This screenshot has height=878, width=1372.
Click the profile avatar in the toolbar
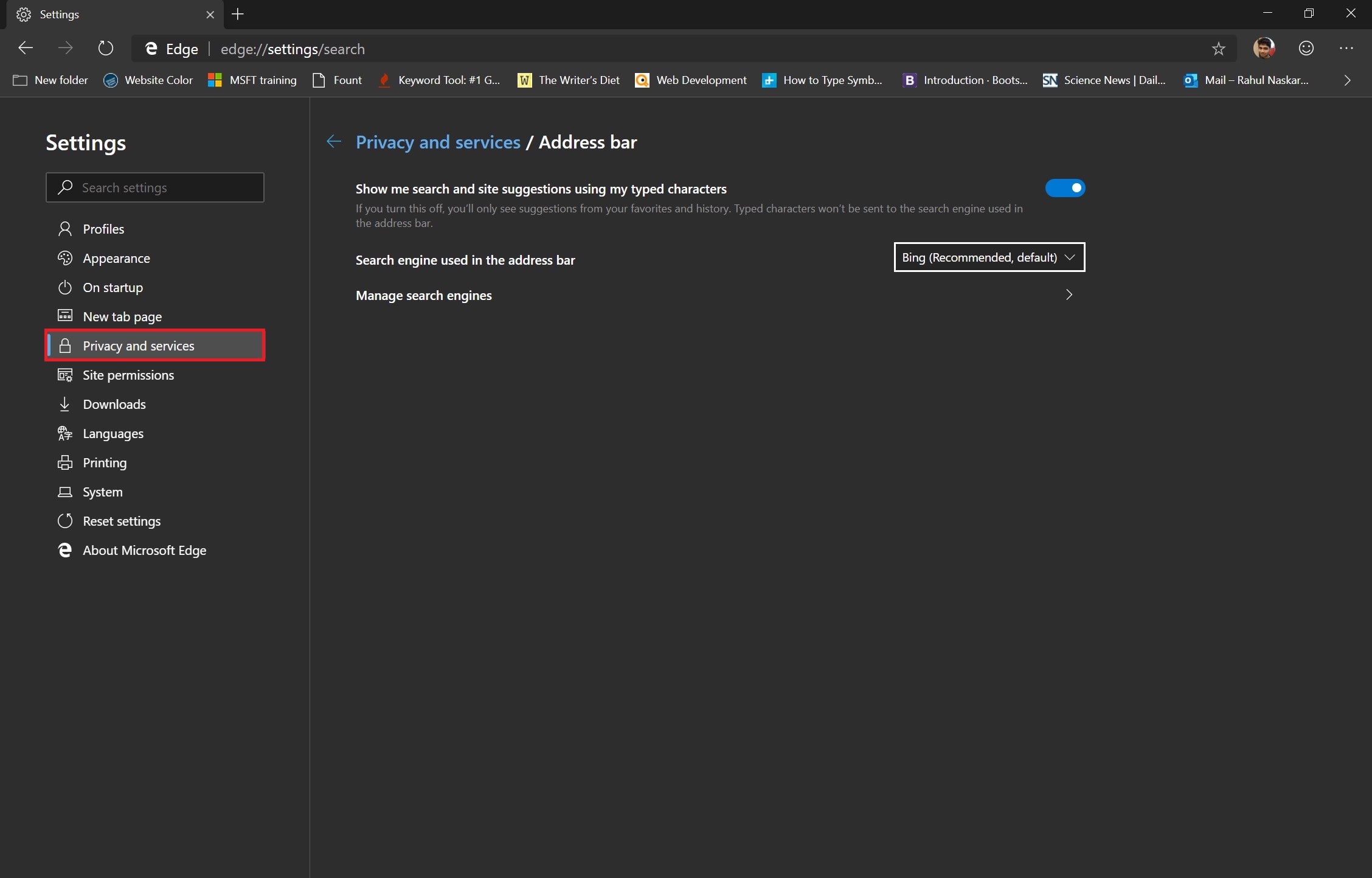click(x=1264, y=49)
